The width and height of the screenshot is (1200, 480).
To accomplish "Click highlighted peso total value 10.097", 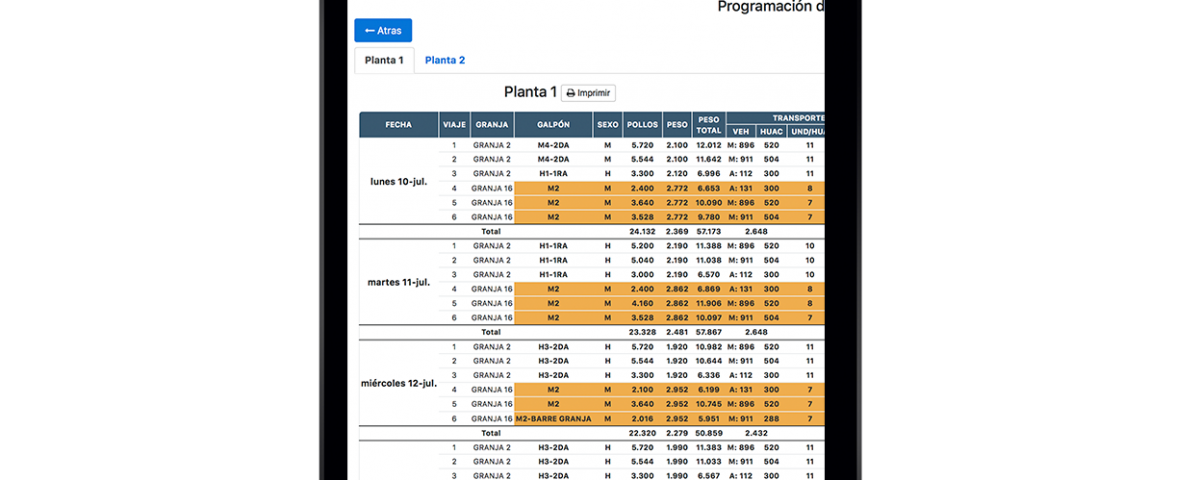I will coord(709,317).
